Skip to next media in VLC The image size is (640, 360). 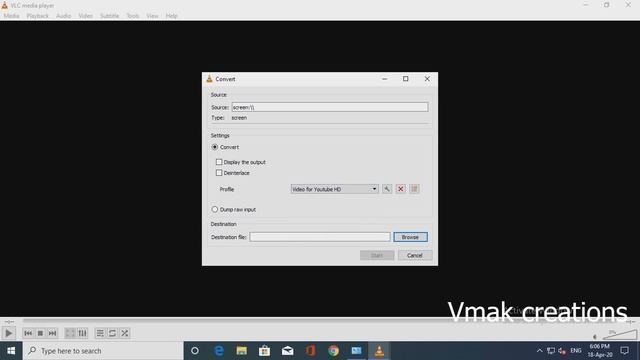(52, 333)
